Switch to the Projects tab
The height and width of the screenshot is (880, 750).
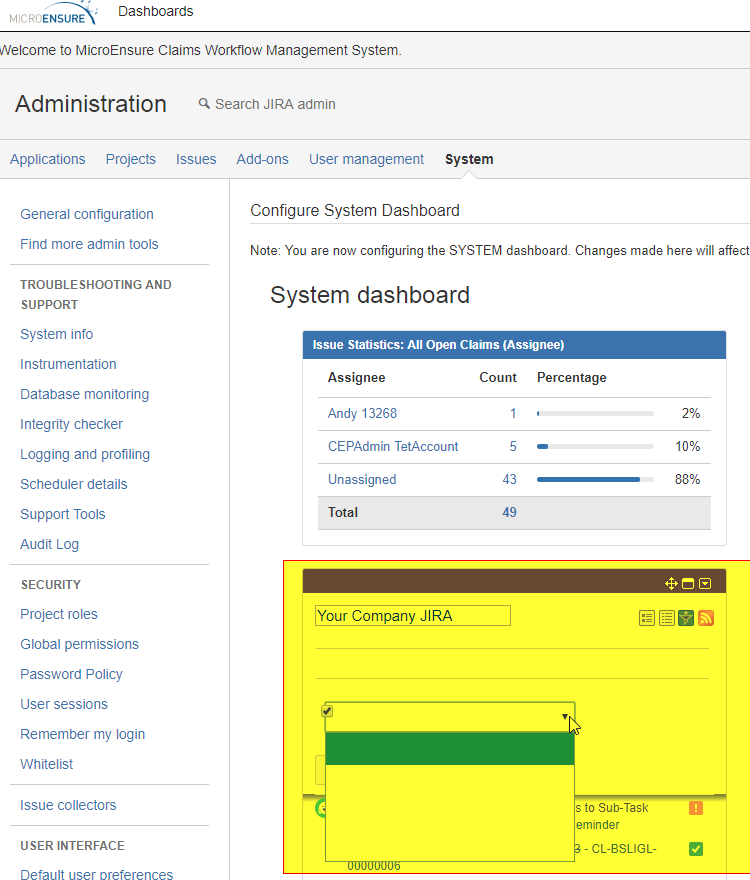(x=131, y=159)
